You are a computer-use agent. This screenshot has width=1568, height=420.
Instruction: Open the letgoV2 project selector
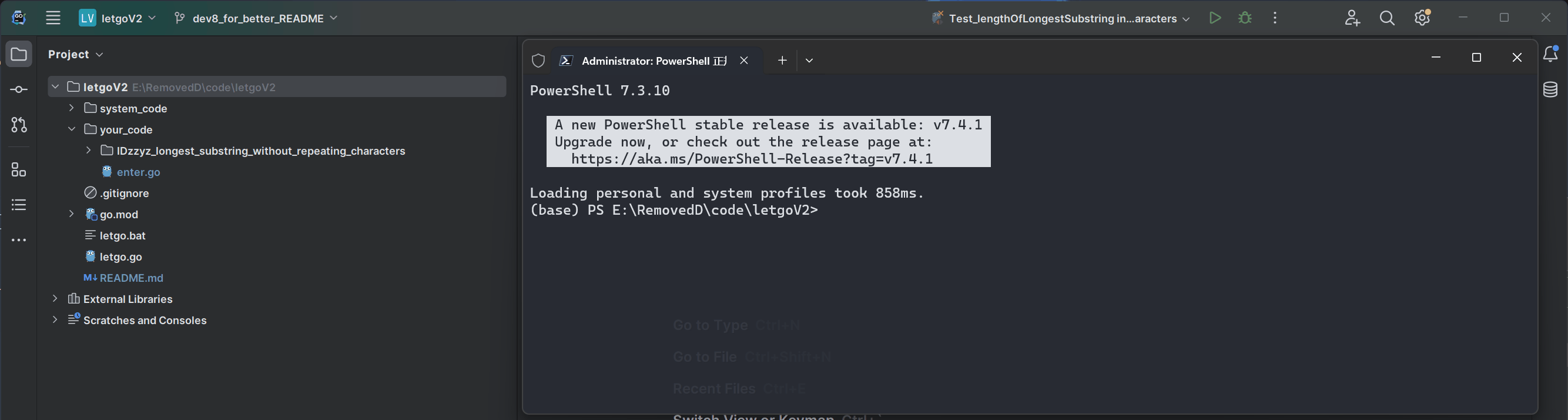click(x=118, y=18)
